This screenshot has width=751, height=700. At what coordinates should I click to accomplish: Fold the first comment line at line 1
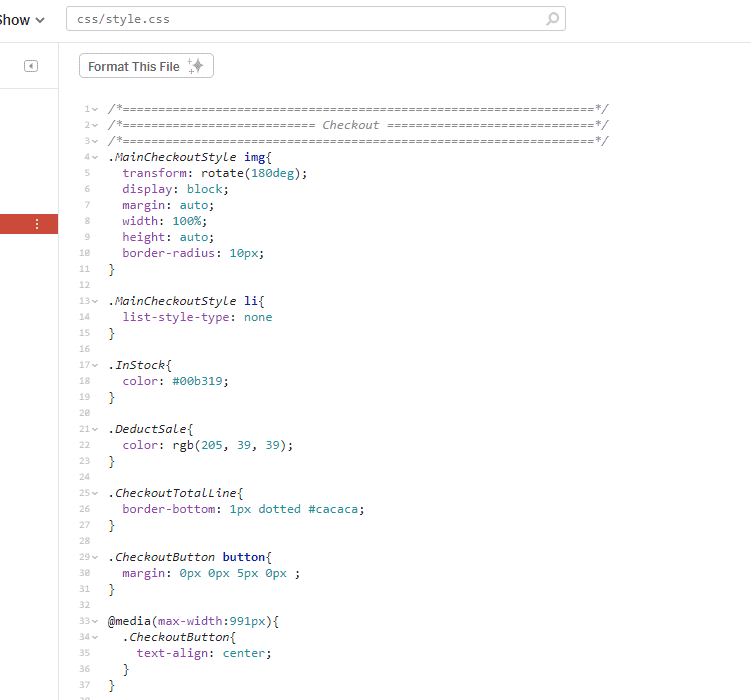click(x=95, y=109)
